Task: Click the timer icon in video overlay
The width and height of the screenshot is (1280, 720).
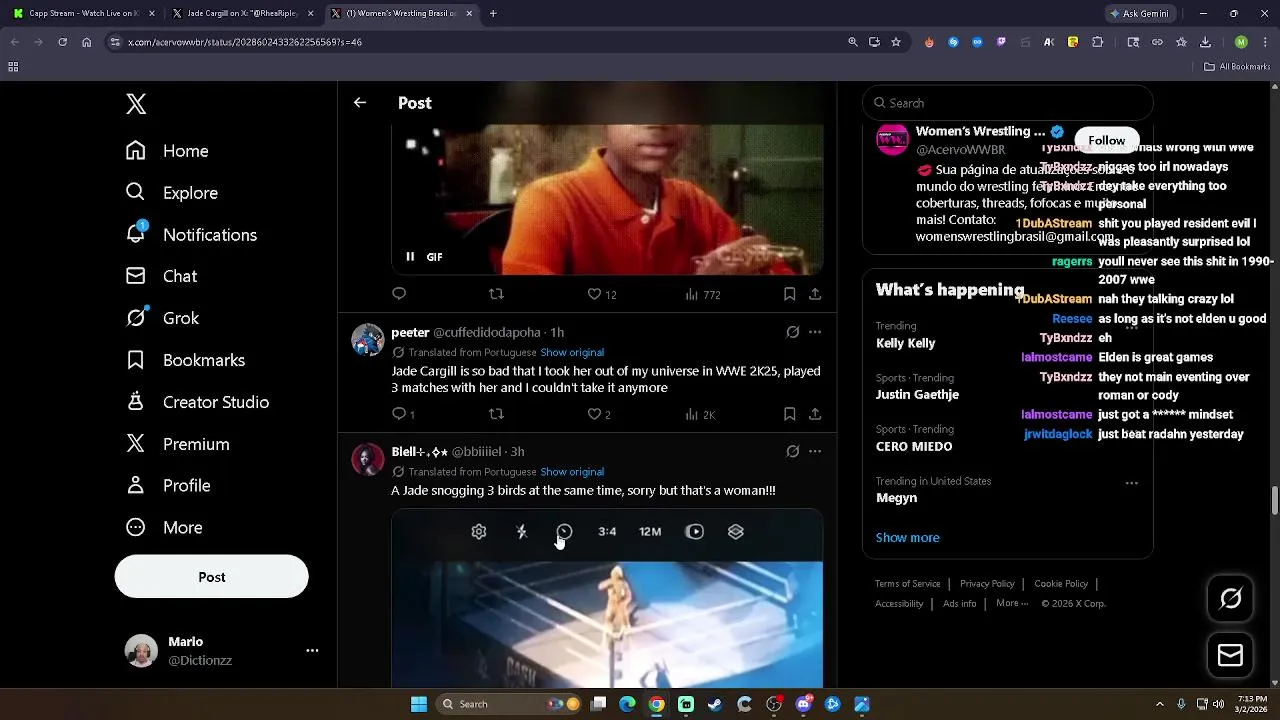Action: tap(564, 532)
